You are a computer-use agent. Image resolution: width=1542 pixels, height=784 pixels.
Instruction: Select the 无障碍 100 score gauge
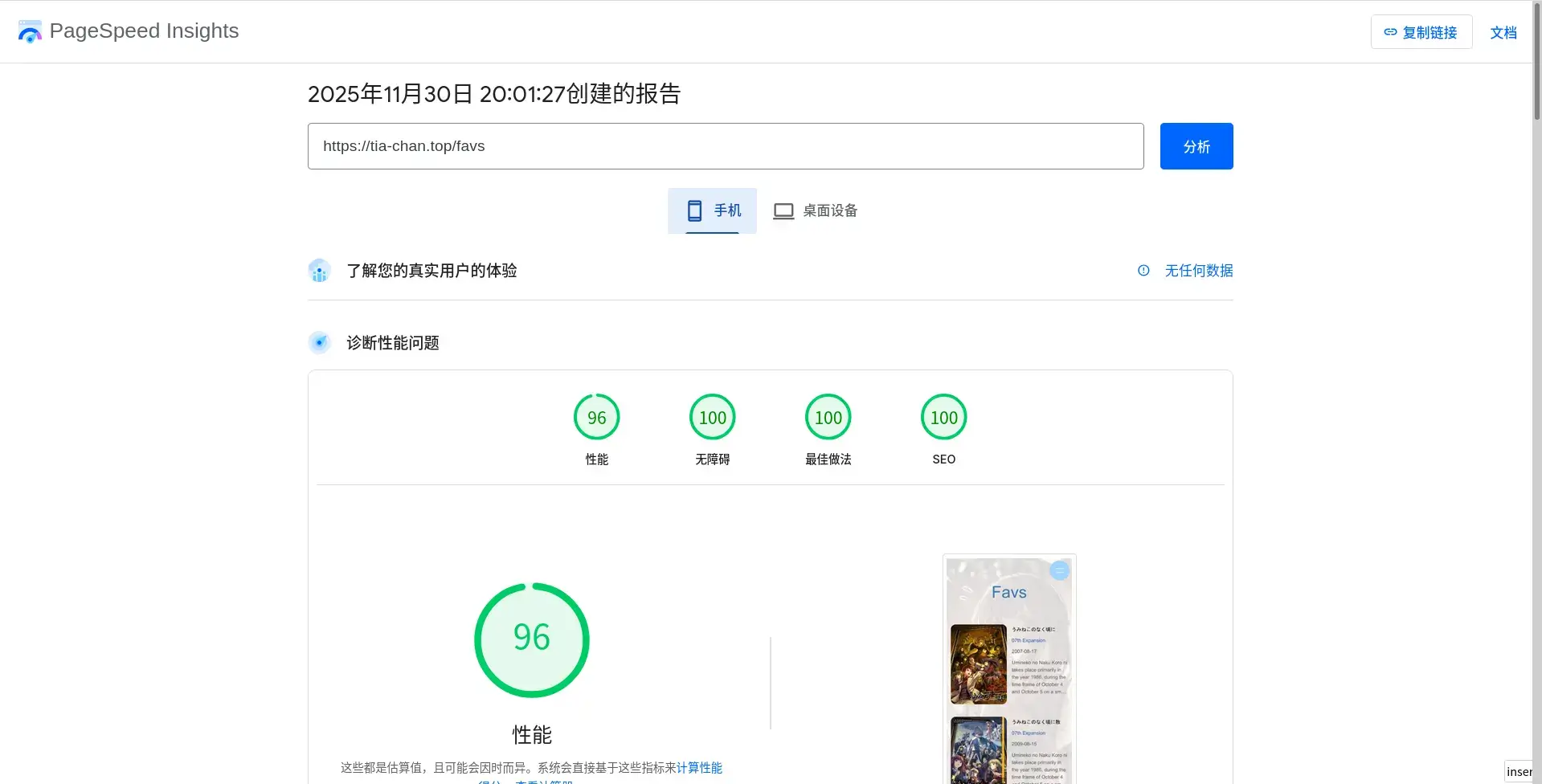[x=713, y=430]
